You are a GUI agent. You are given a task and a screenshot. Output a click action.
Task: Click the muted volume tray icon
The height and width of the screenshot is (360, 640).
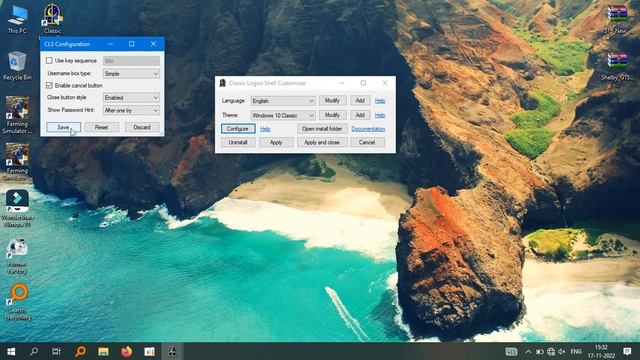[x=562, y=351]
